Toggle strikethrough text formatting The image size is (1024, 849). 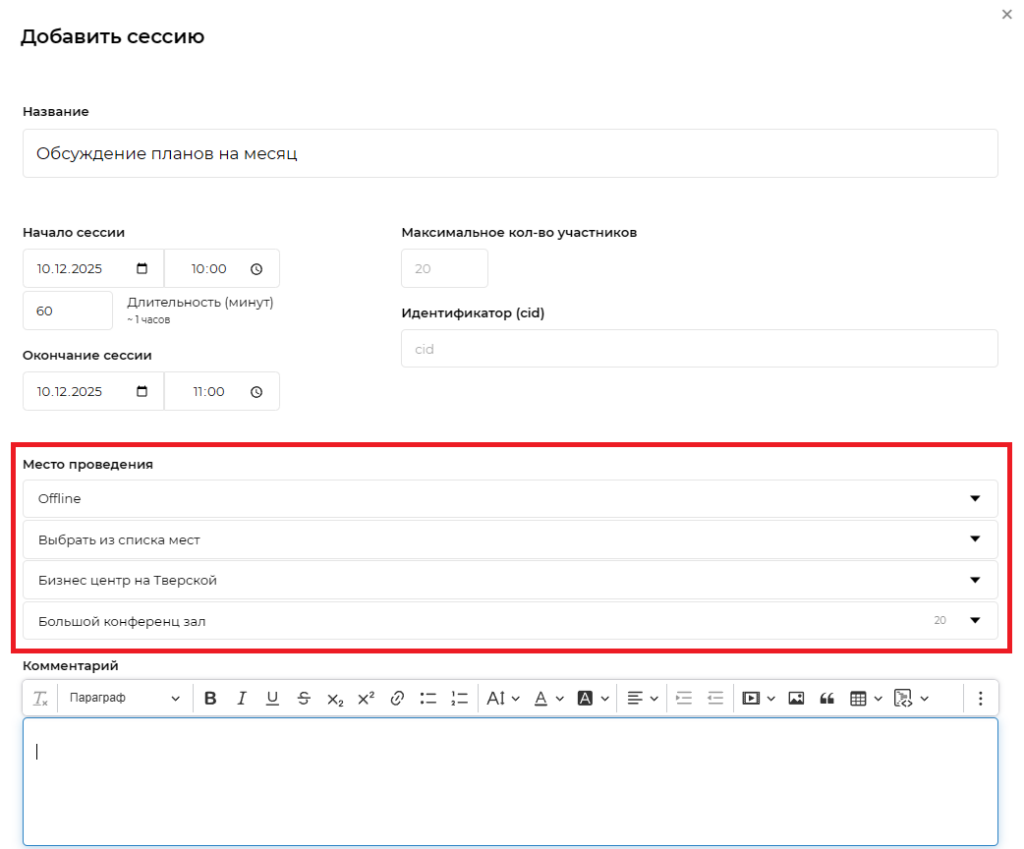coord(304,699)
